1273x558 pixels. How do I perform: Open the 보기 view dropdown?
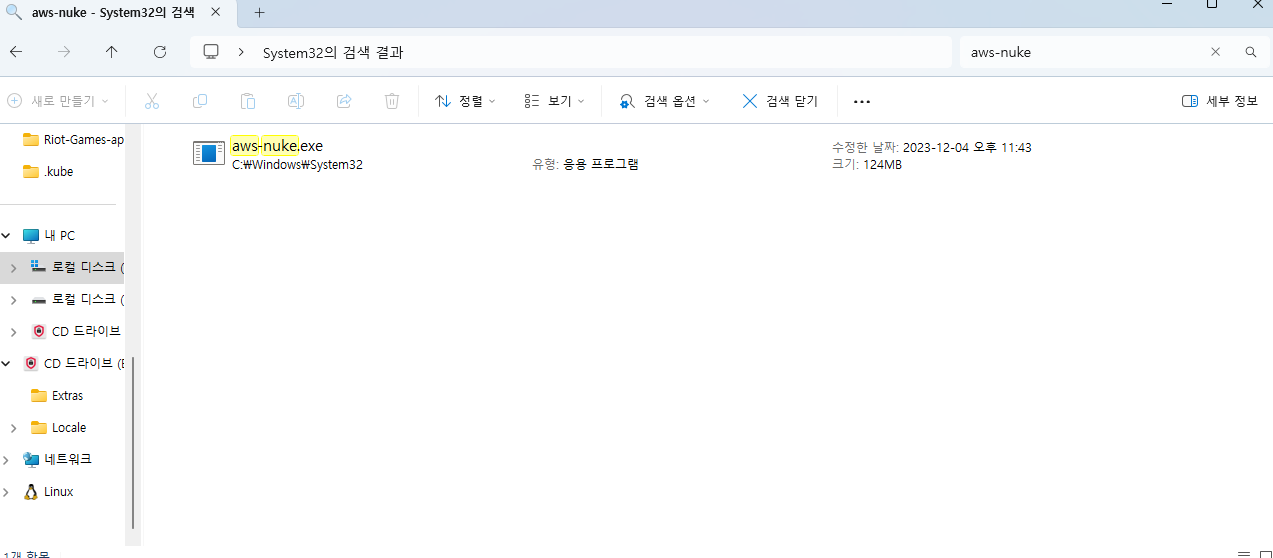point(554,101)
